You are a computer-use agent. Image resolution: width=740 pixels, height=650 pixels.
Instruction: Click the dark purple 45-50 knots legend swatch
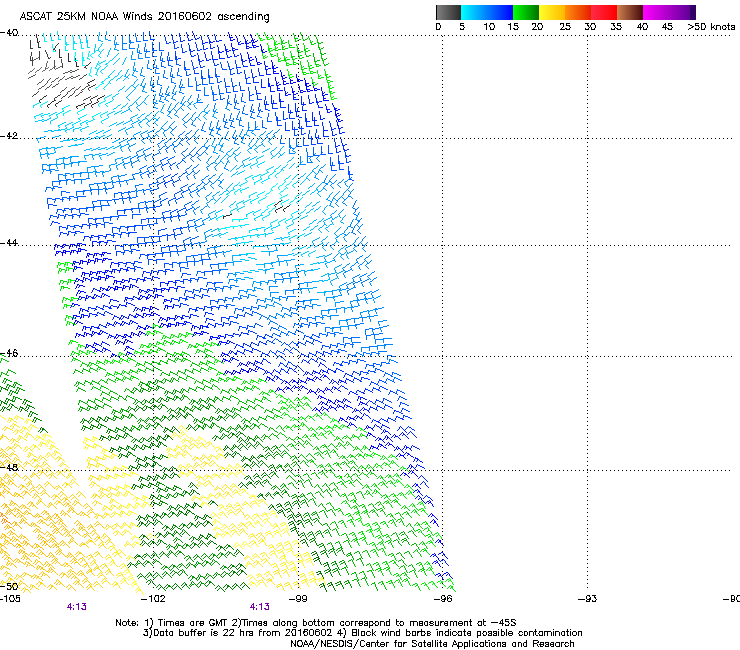coord(682,12)
